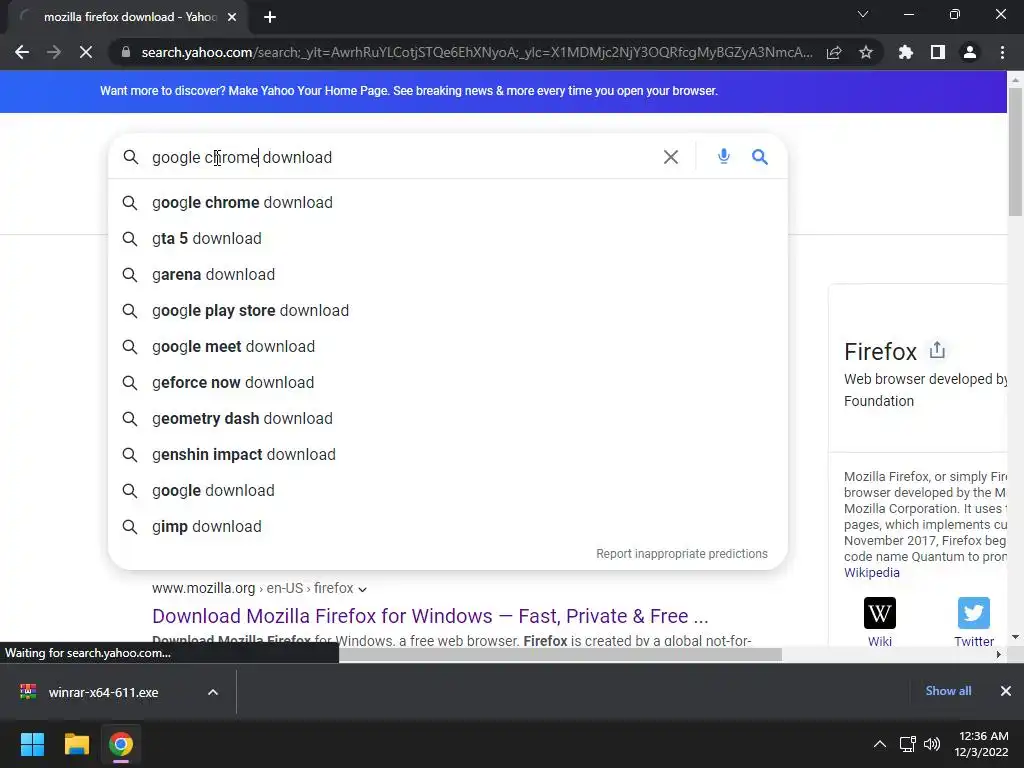Select suggestion 'gimp download'
The height and width of the screenshot is (768, 1024).
447,526
